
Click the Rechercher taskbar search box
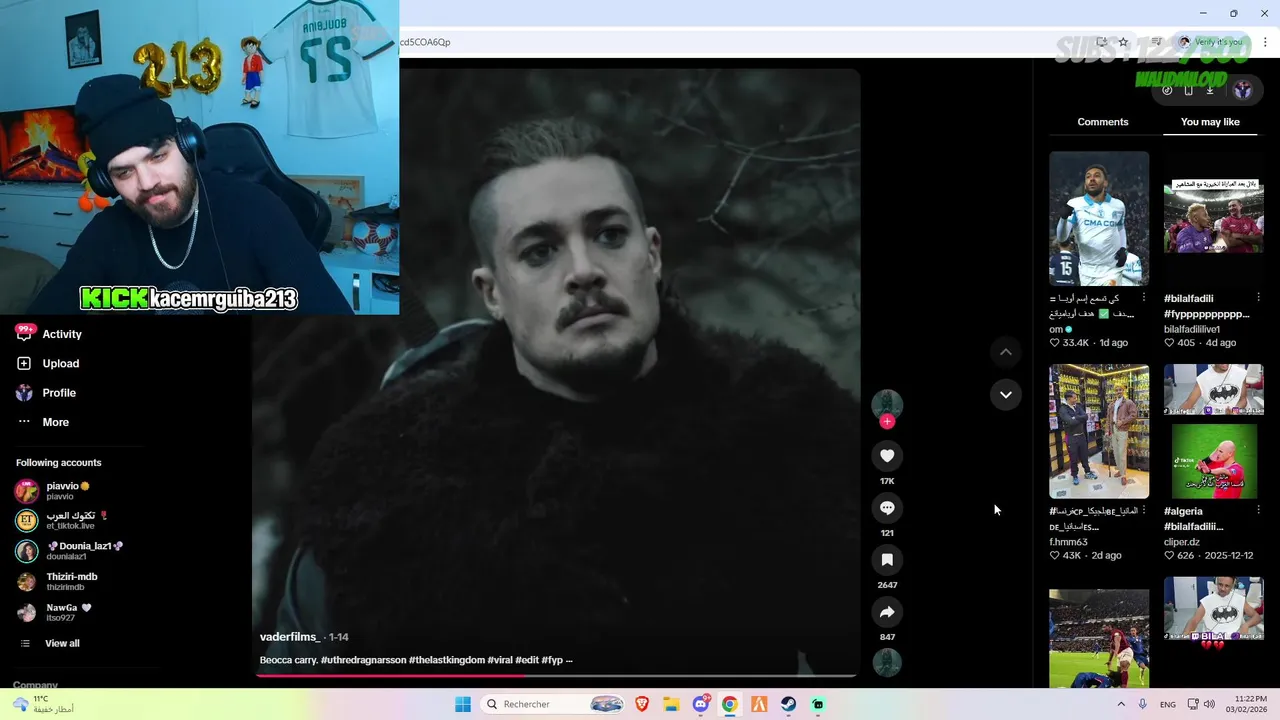554,704
